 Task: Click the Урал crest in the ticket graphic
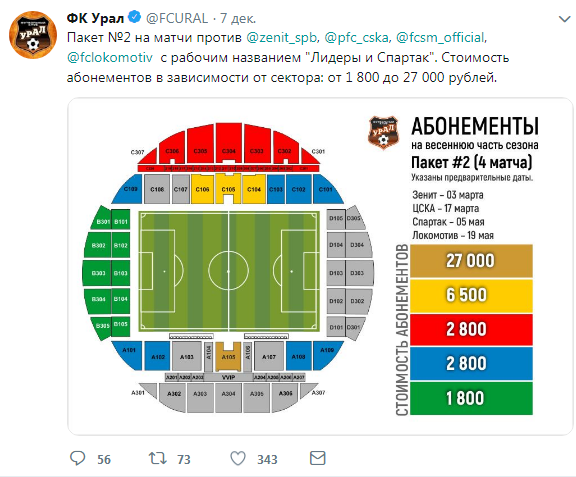[x=383, y=133]
